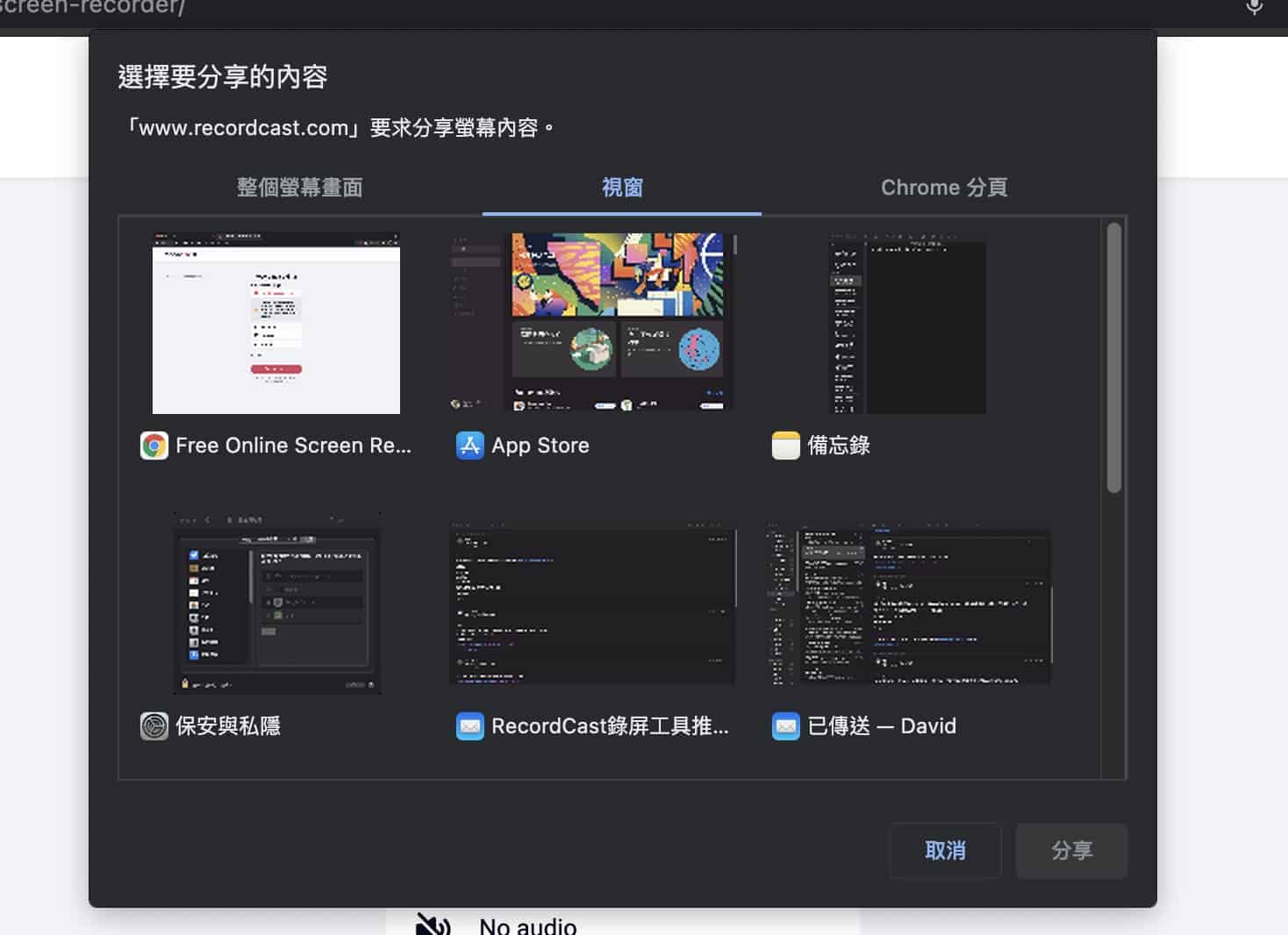
Task: Select the 保安與私隱 window thumbnail
Action: [x=276, y=603]
